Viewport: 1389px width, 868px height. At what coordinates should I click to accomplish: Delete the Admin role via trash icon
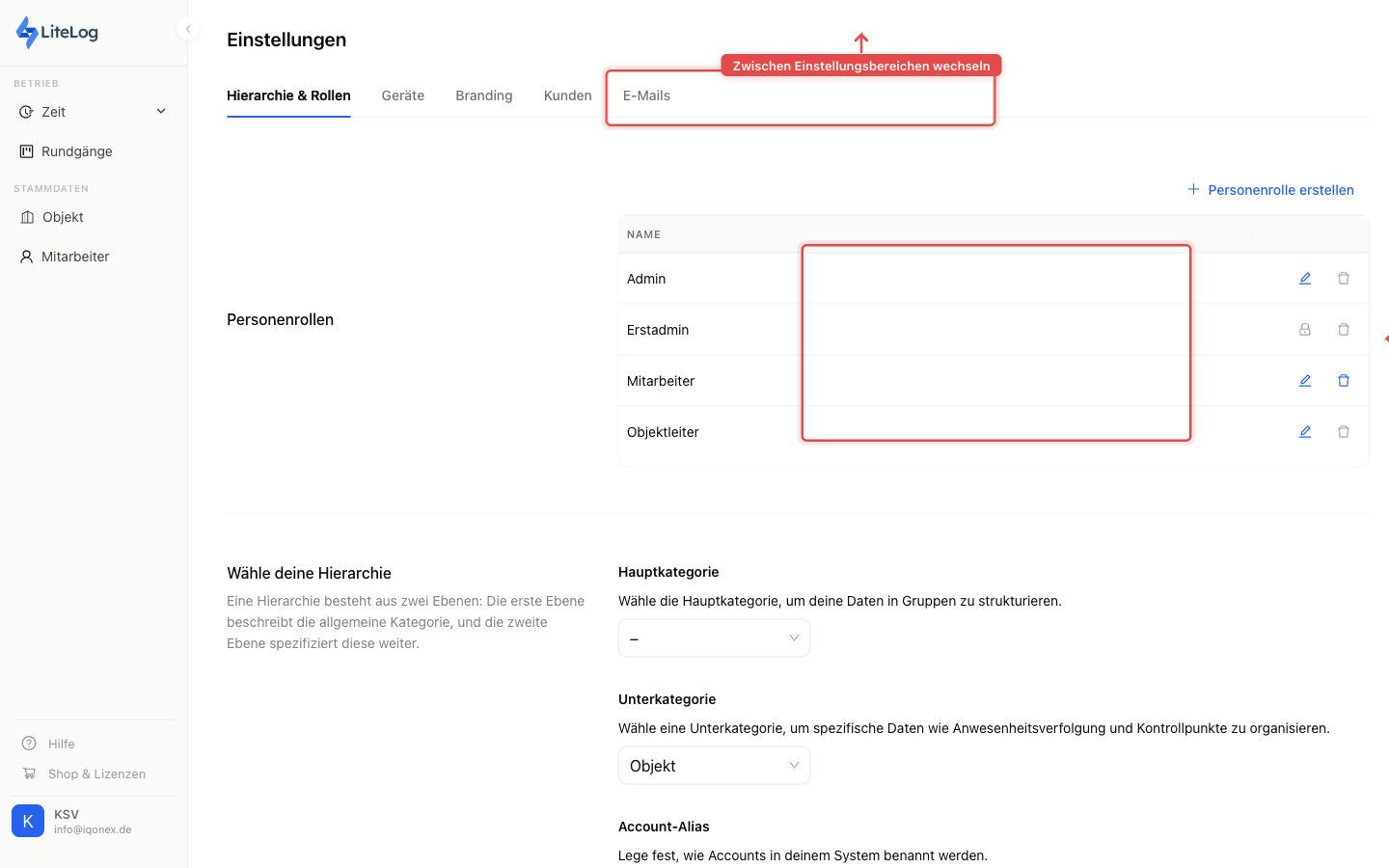click(1344, 279)
